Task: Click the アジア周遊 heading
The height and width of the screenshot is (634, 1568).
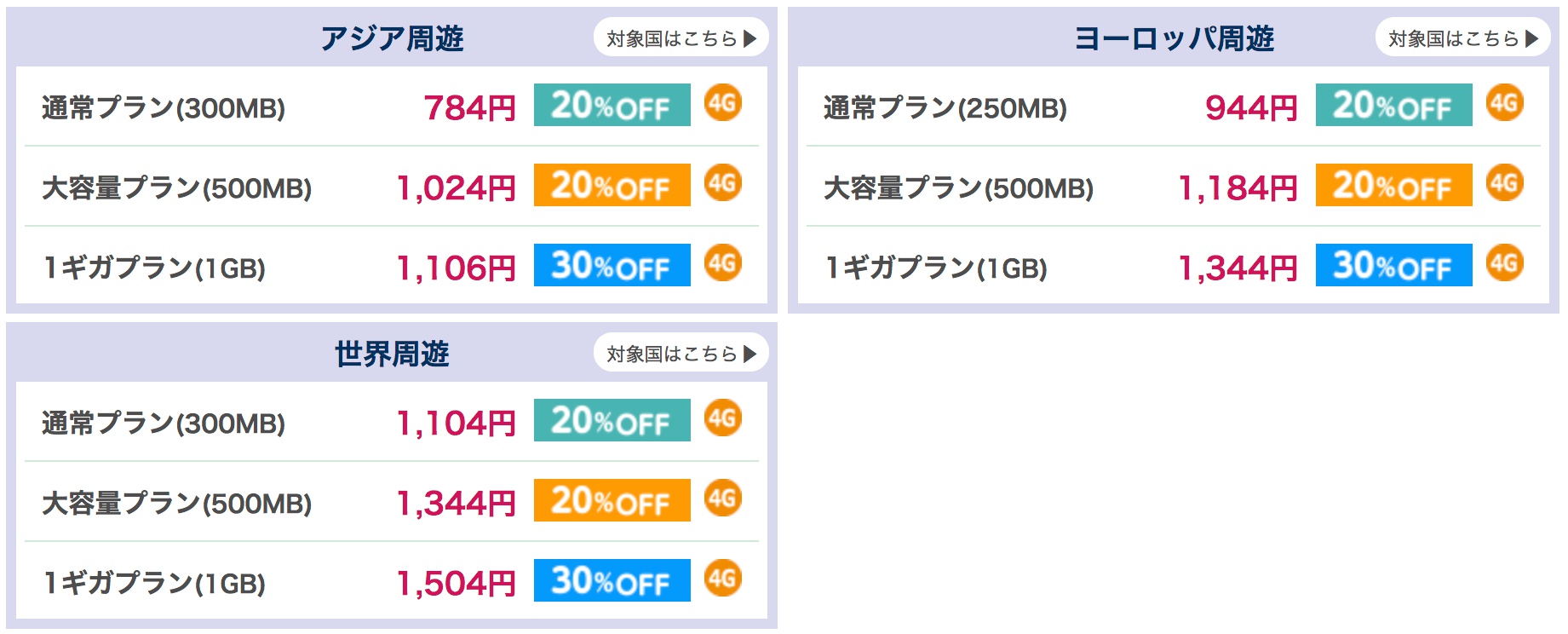Action: click(x=392, y=38)
